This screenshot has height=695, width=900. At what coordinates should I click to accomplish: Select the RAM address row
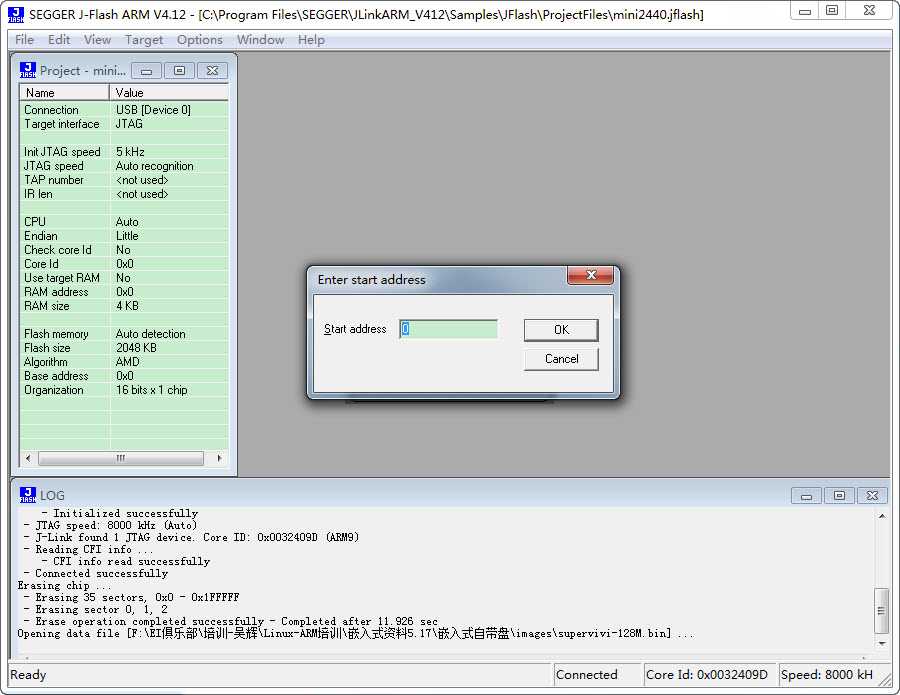click(x=124, y=292)
